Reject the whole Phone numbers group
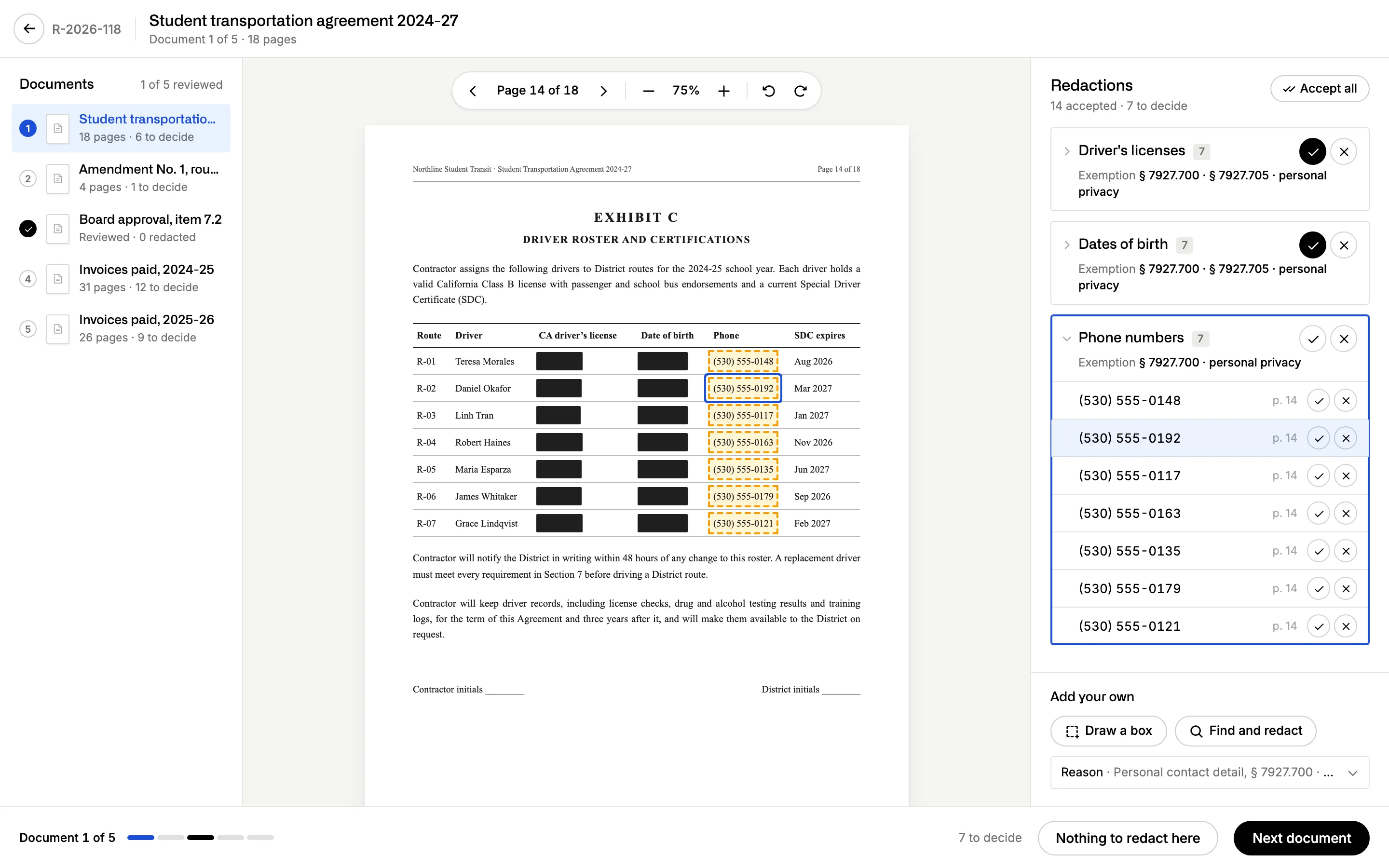 pyautogui.click(x=1344, y=339)
